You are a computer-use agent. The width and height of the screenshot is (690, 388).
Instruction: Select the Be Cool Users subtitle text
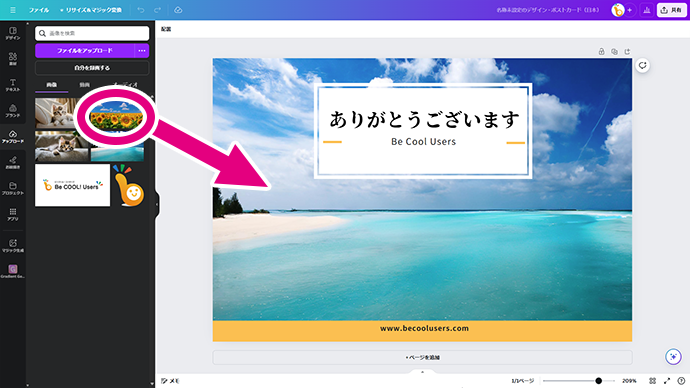423,142
